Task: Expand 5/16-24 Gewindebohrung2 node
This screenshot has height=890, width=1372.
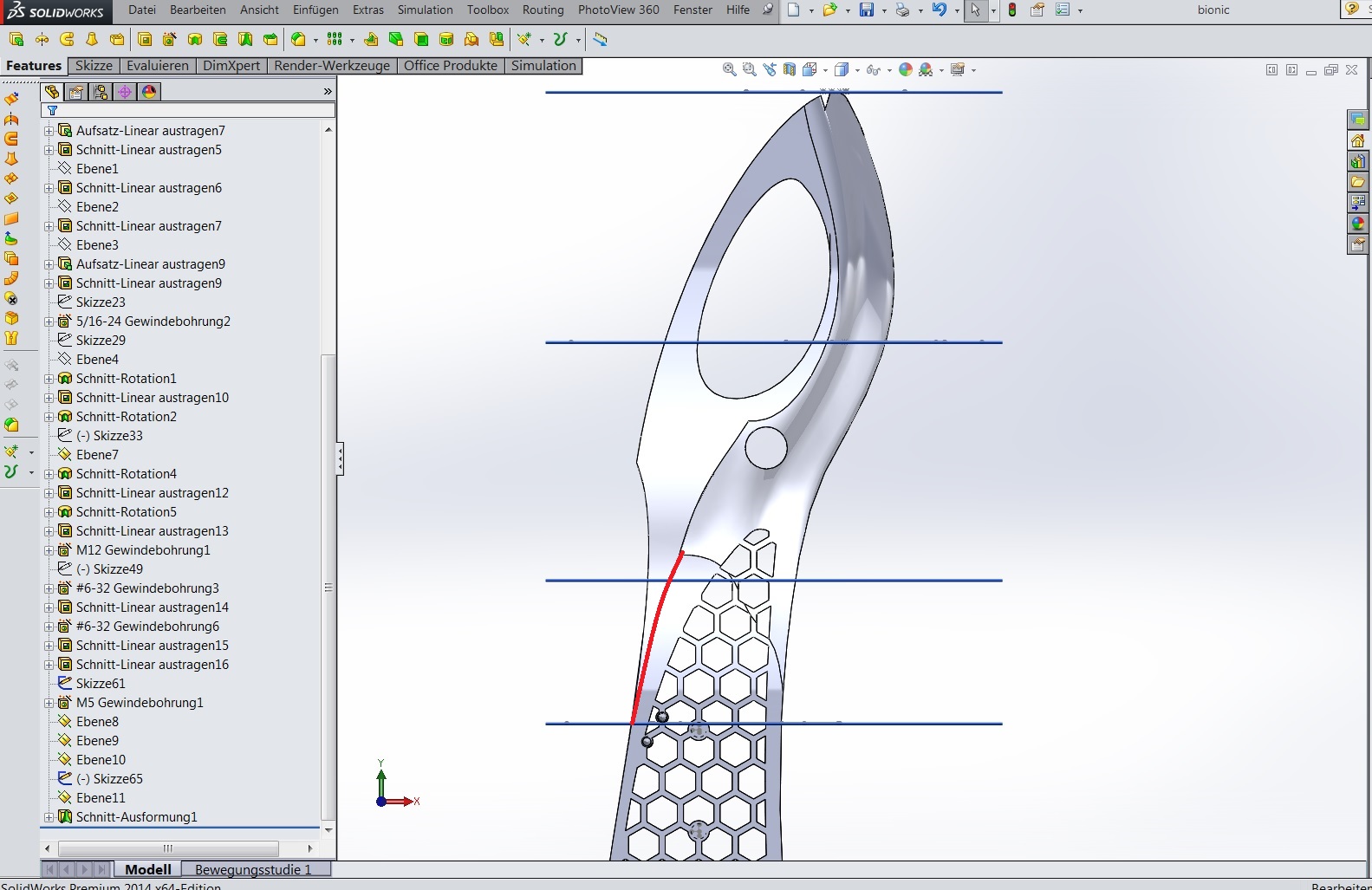Action: [x=49, y=322]
